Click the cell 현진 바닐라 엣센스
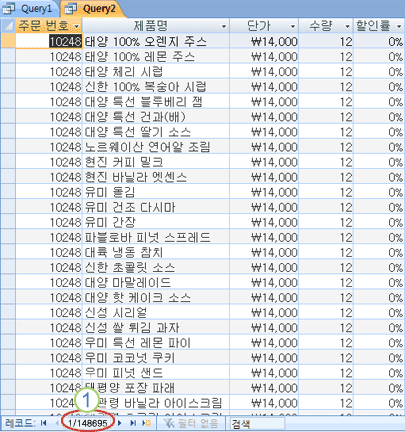The image size is (405, 432). [156, 177]
